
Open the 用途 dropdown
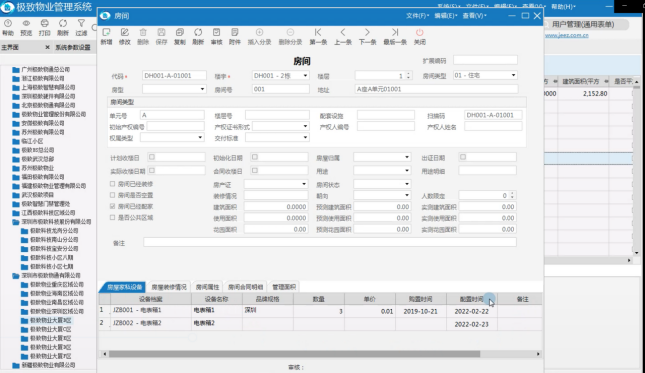(x=407, y=170)
